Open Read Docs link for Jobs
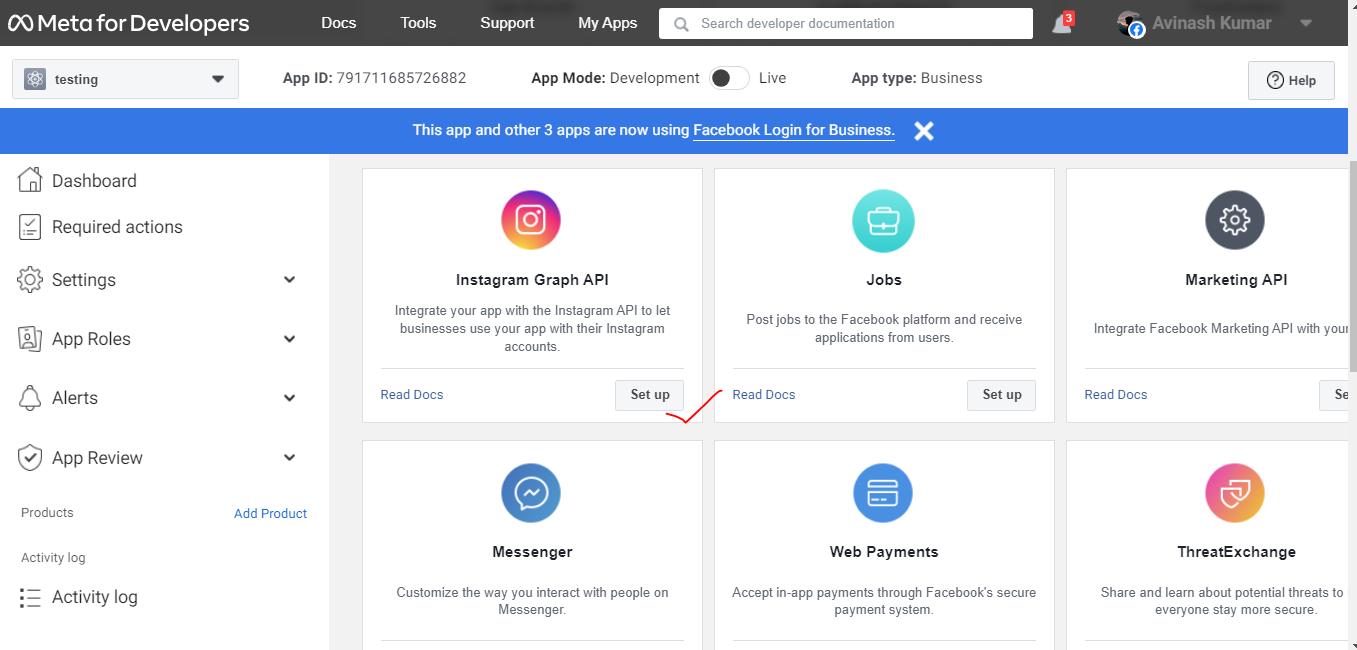This screenshot has width=1357, height=650. (x=764, y=395)
